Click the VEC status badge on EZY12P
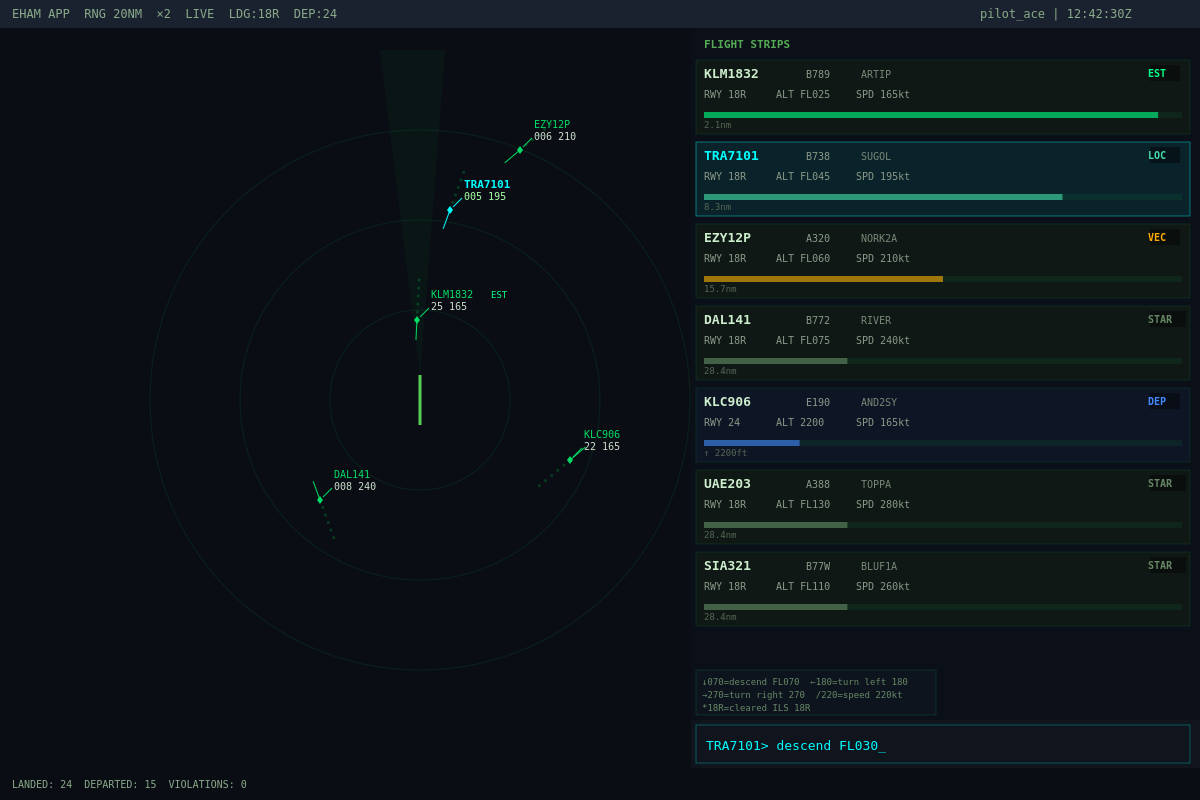The width and height of the screenshot is (1200, 800). click(1162, 237)
